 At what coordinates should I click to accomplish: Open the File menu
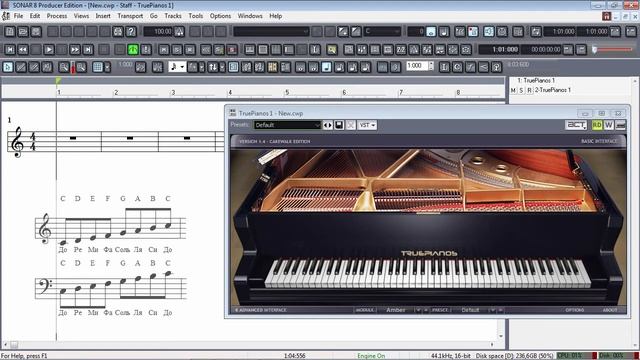click(x=18, y=16)
